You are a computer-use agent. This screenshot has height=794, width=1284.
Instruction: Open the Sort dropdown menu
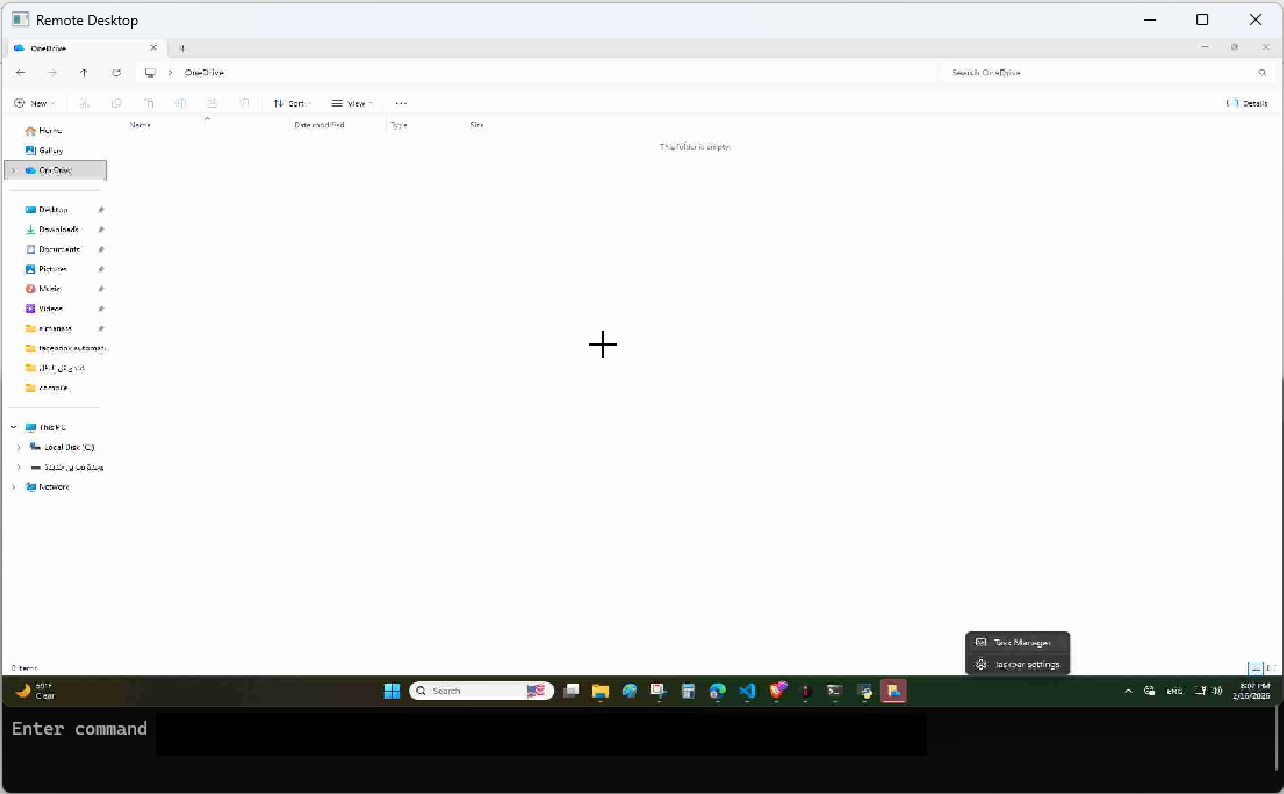point(292,103)
